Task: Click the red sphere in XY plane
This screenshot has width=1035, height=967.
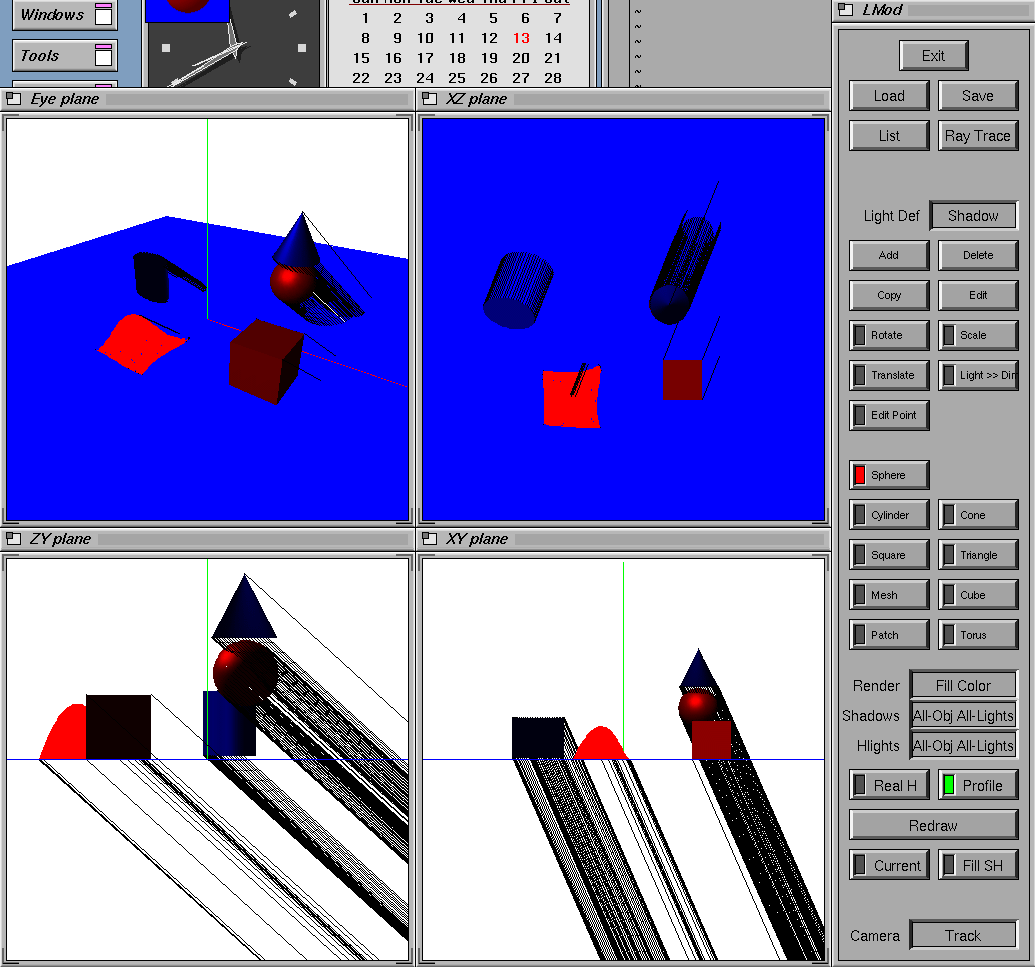Action: (698, 704)
